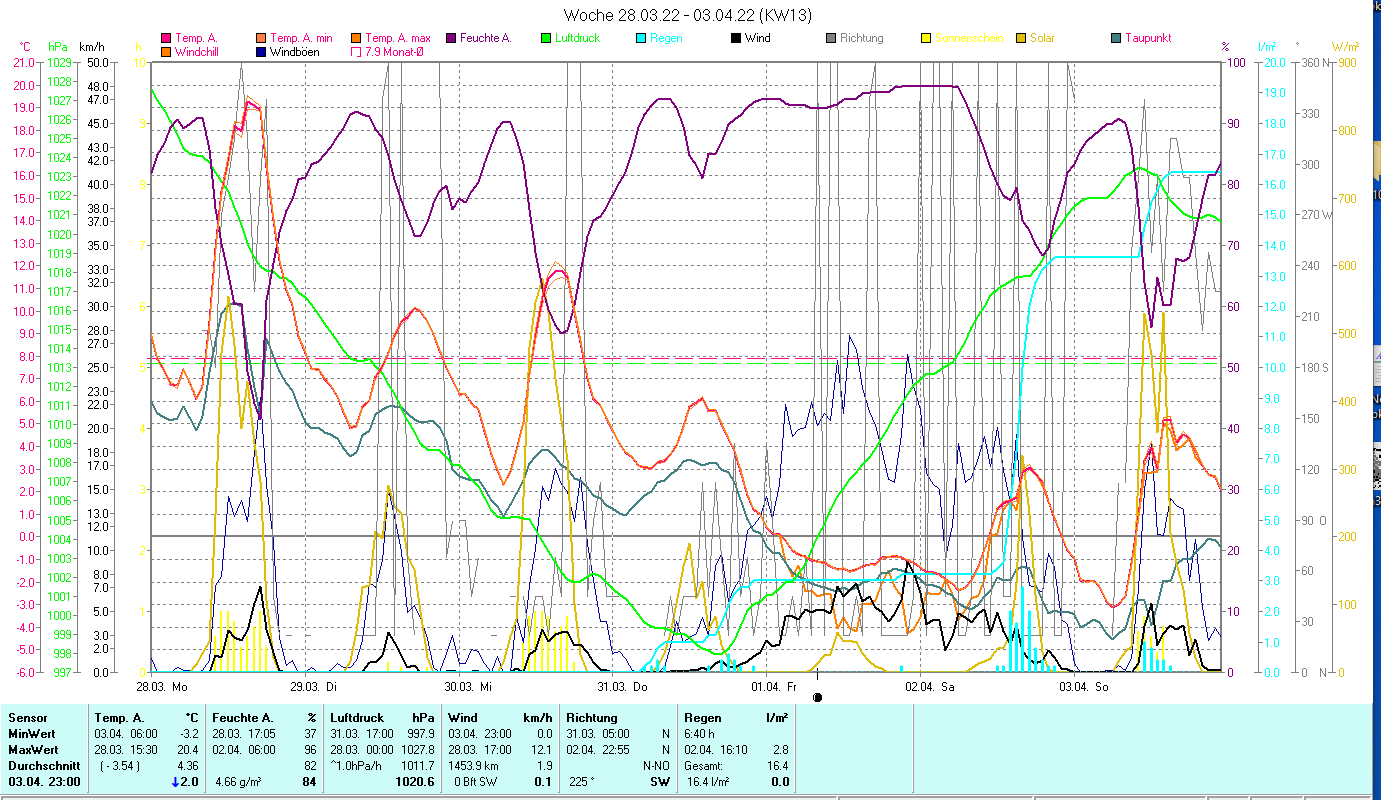Select the '03.04. So' date axis label
This screenshot has height=800, width=1381.
tap(1084, 687)
